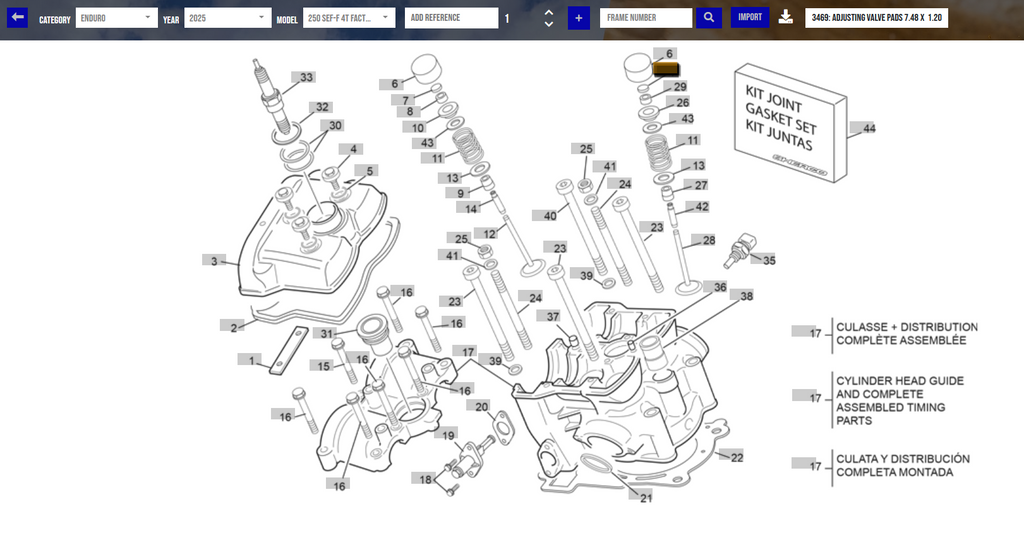Select part label 29 on the diagram
The height and width of the screenshot is (540, 1024).
pyautogui.click(x=677, y=87)
